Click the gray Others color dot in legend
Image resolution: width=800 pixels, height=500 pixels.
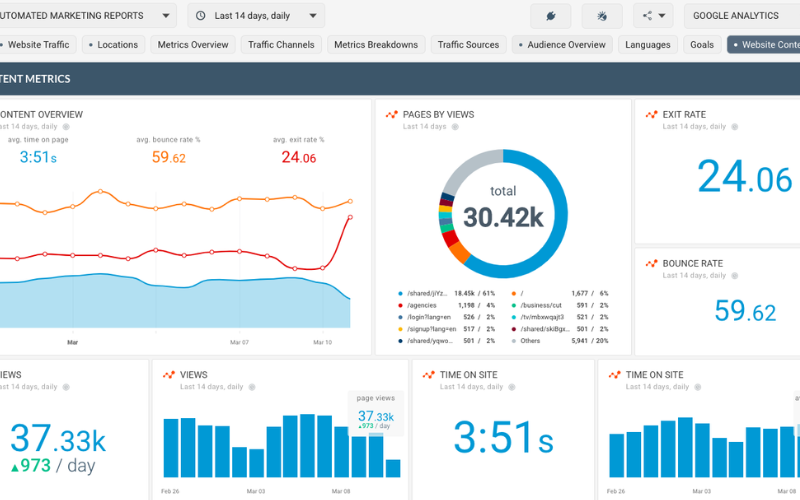click(x=513, y=341)
